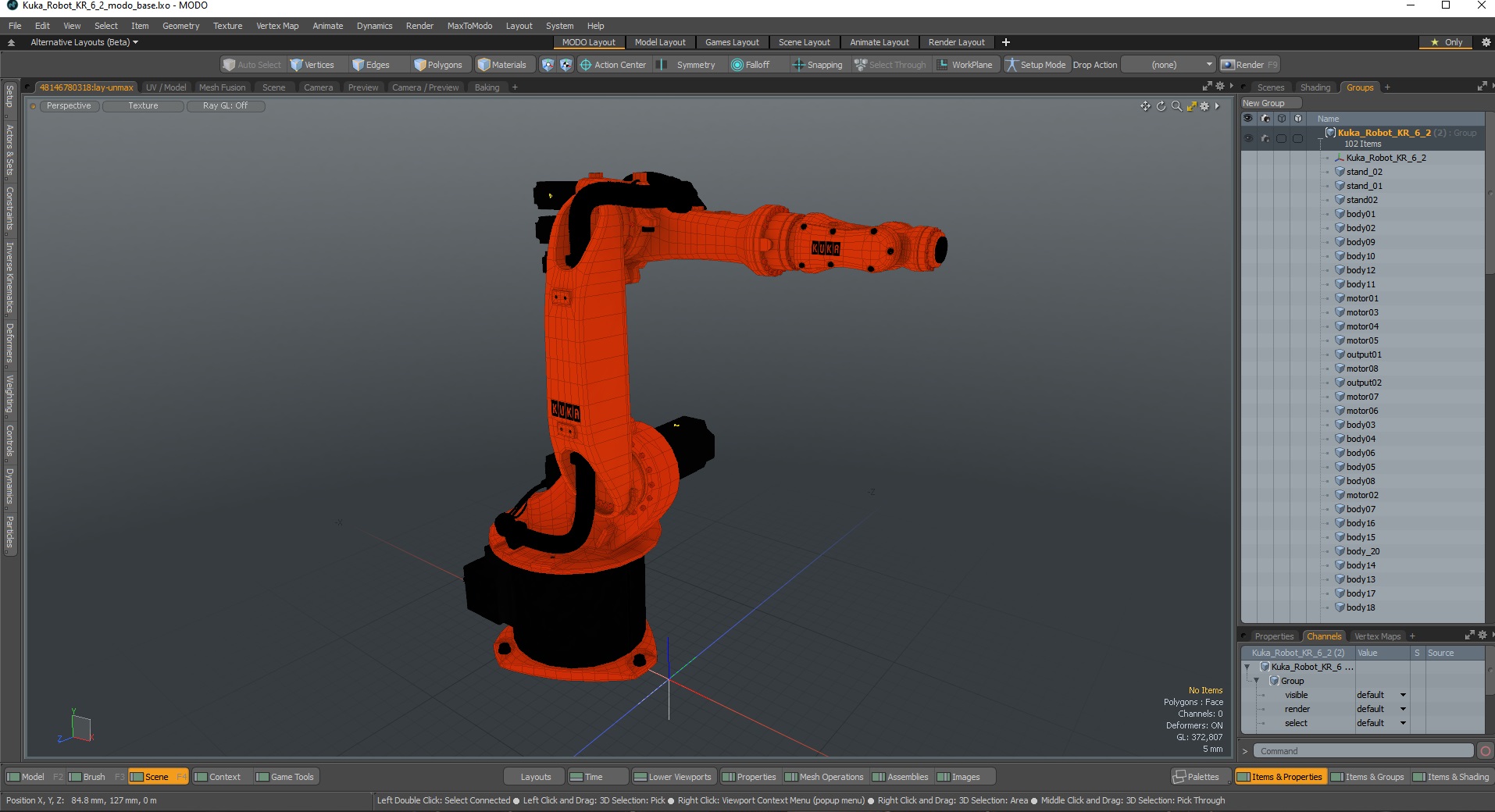This screenshot has width=1495, height=812.
Task: Click viewport pan/move icon
Action: pyautogui.click(x=1145, y=106)
